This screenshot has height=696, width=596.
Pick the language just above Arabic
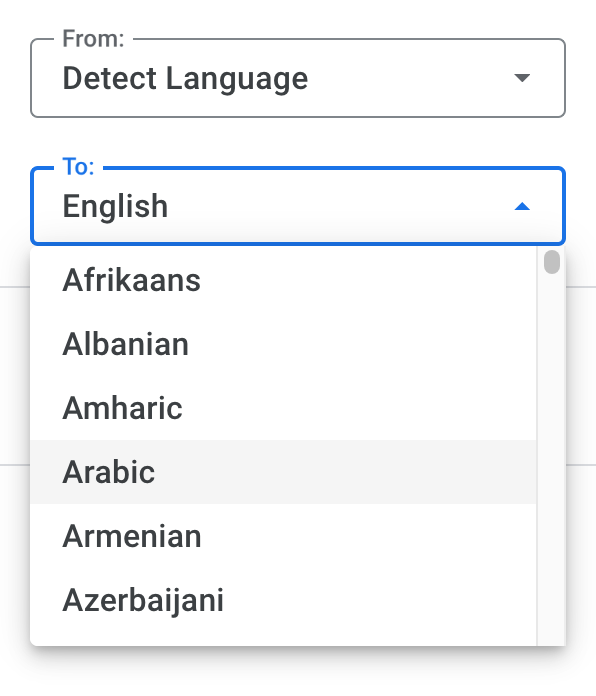[283, 408]
